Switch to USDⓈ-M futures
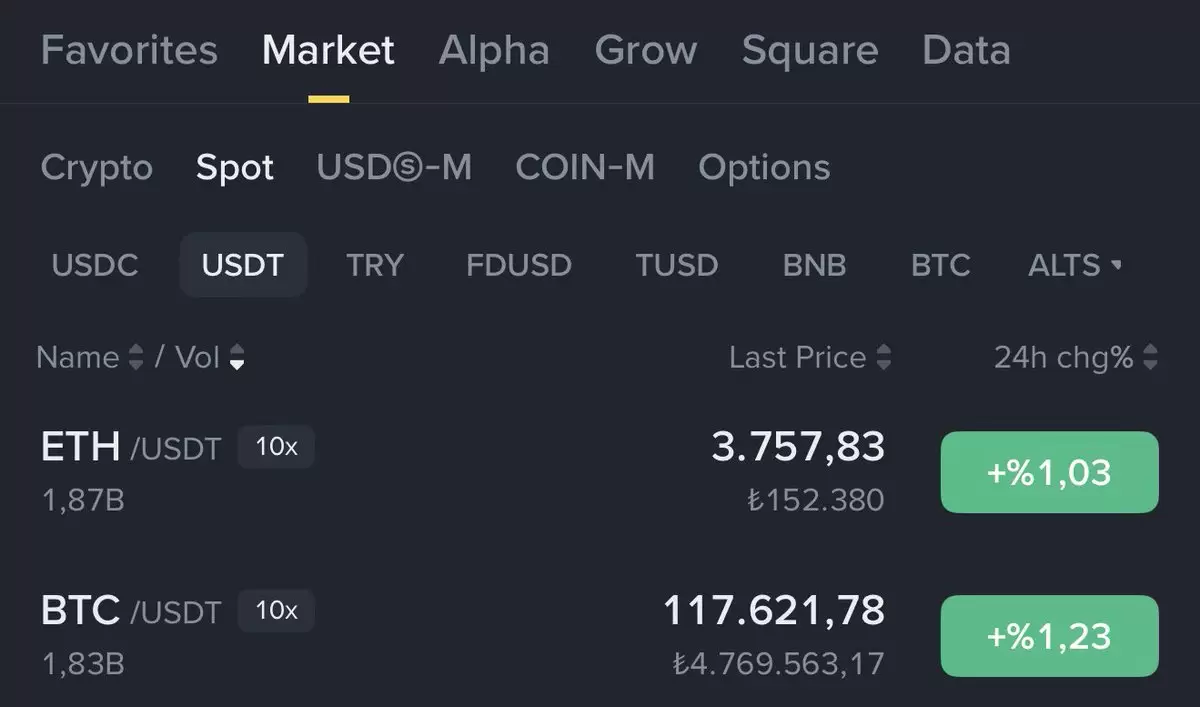 [394, 167]
